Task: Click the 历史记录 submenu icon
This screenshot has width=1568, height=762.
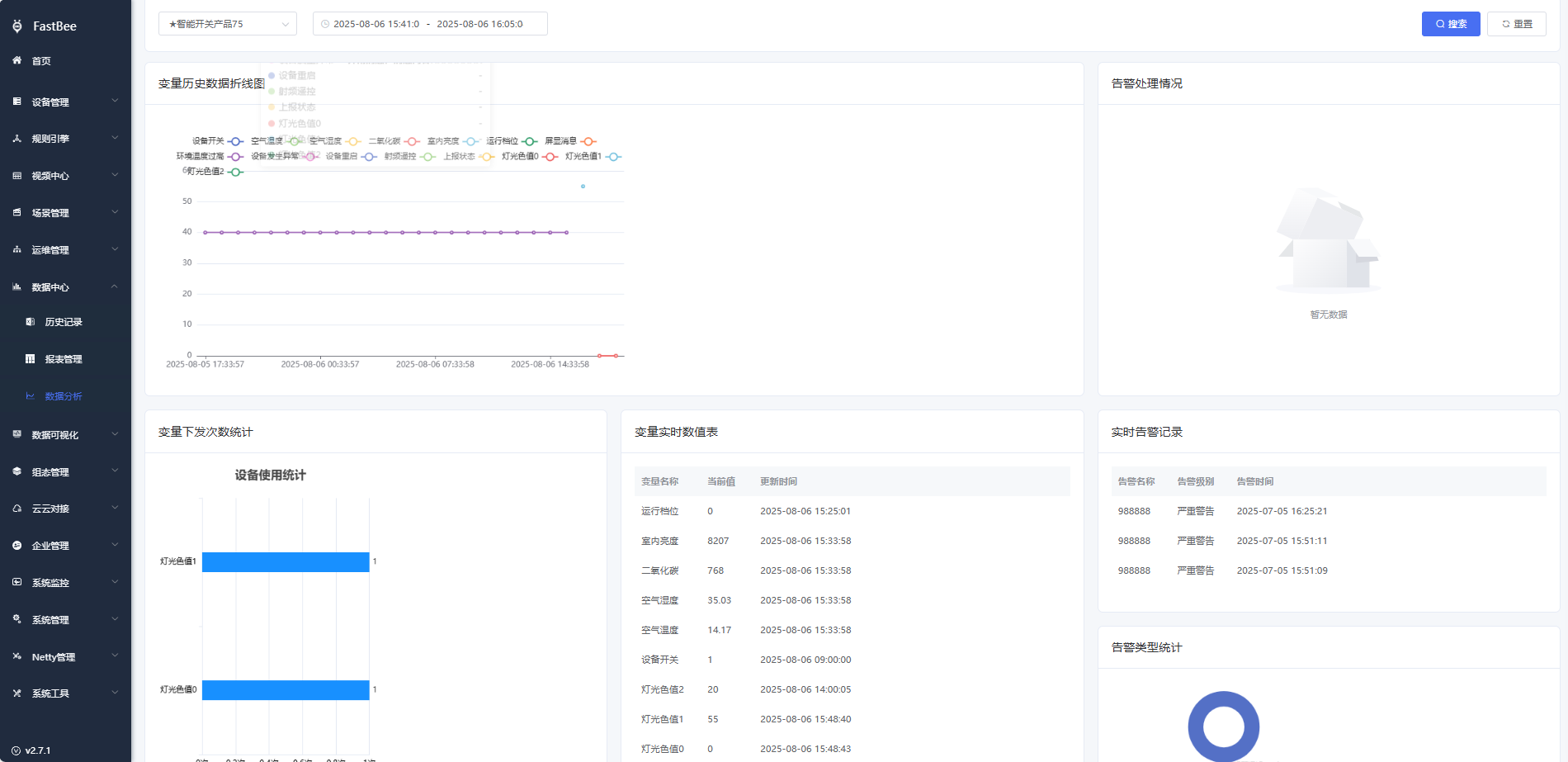Action: point(31,322)
